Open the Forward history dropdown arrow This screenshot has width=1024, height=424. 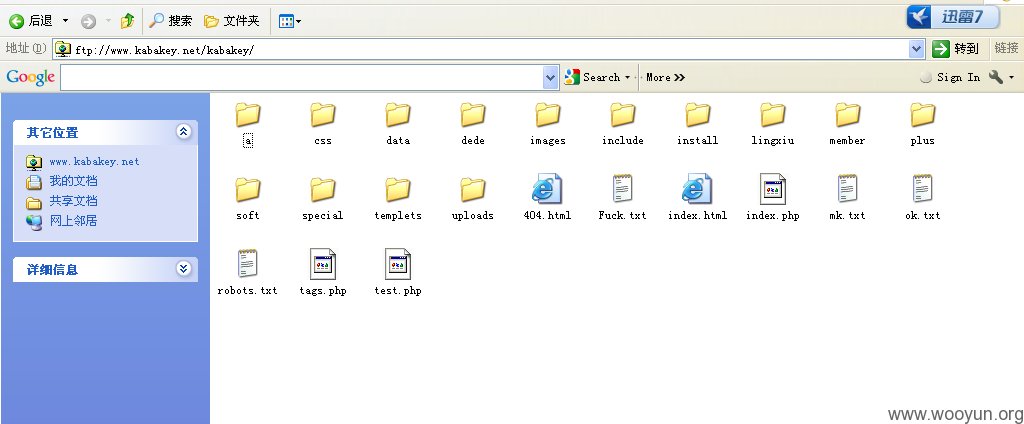108,21
